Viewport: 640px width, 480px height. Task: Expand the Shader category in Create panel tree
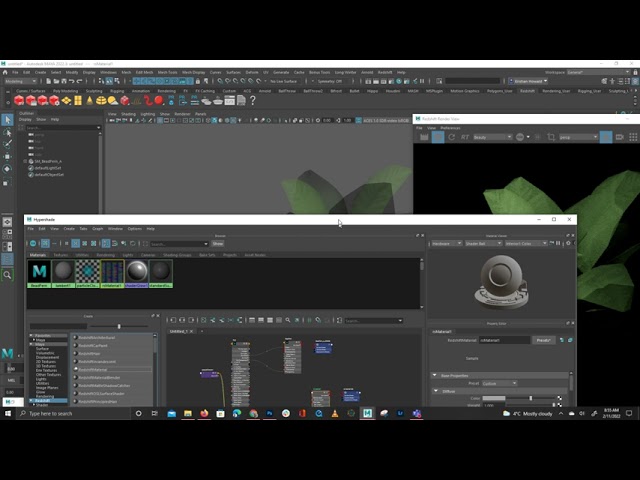coord(34,405)
